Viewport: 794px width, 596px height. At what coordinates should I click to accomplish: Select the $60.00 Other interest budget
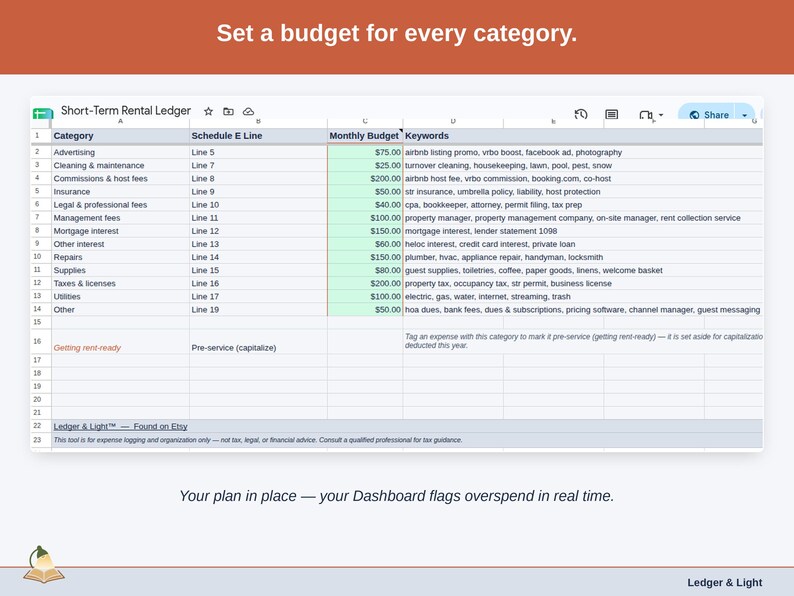tap(365, 244)
